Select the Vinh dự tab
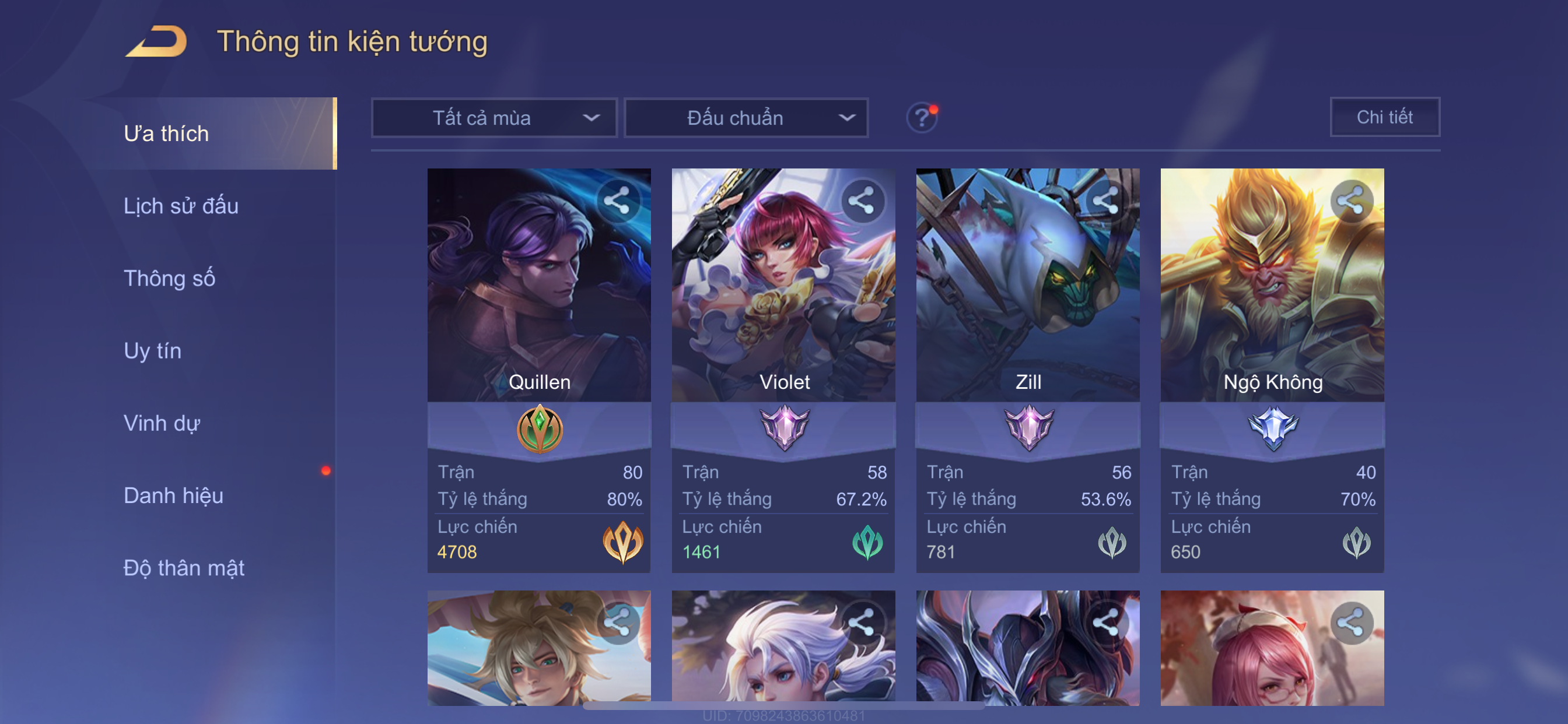The image size is (1568, 724). (x=162, y=423)
